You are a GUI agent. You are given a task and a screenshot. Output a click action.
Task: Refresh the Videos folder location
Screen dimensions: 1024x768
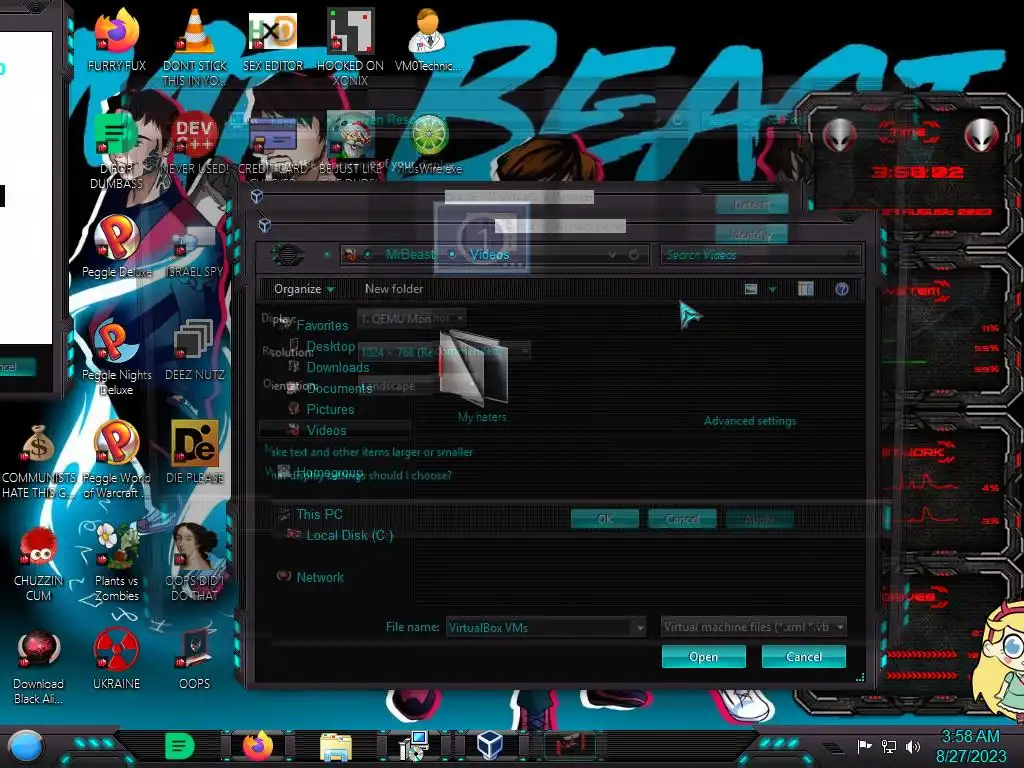coord(633,255)
